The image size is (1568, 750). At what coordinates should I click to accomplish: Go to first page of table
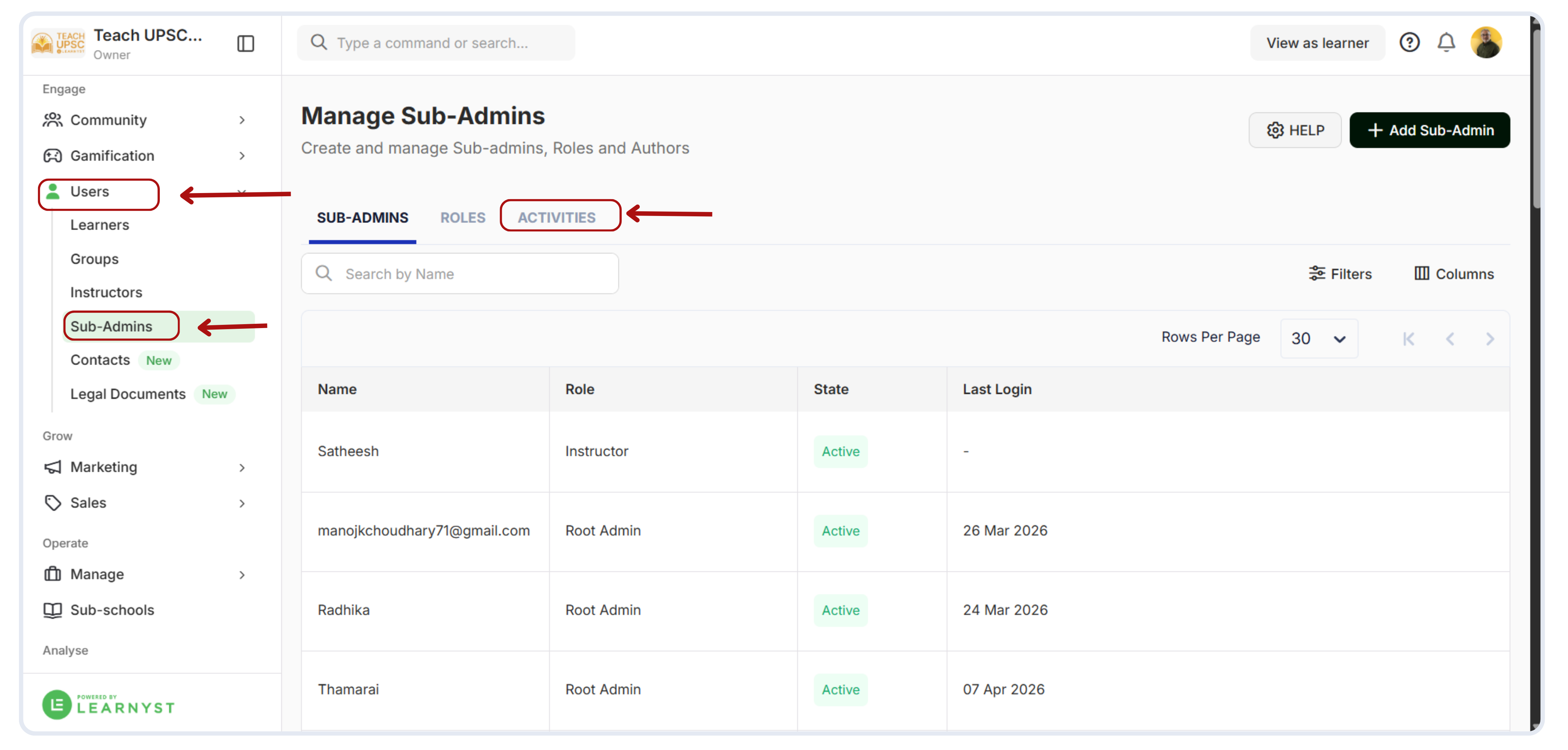(1409, 339)
